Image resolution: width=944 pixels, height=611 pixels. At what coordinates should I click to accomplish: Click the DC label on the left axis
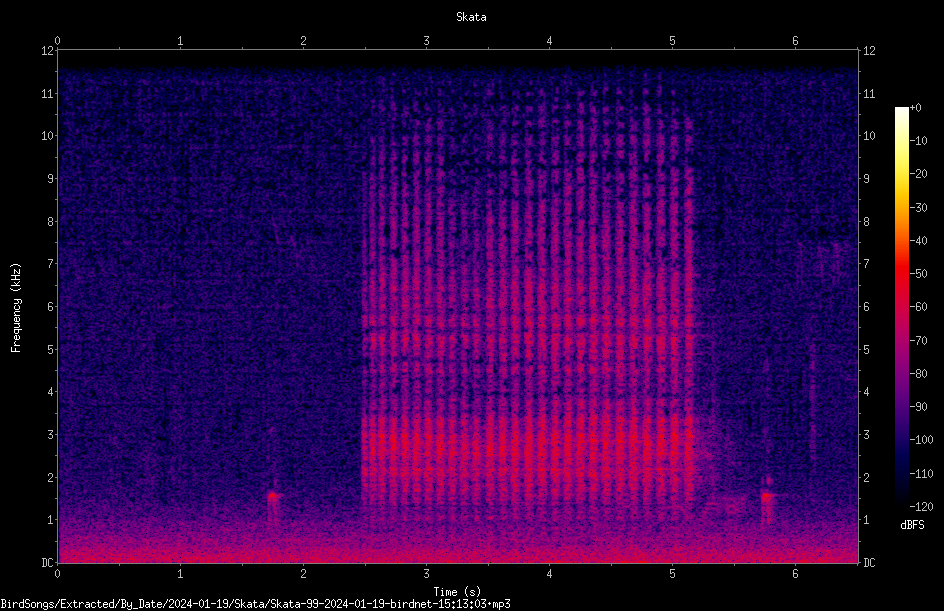point(47,563)
